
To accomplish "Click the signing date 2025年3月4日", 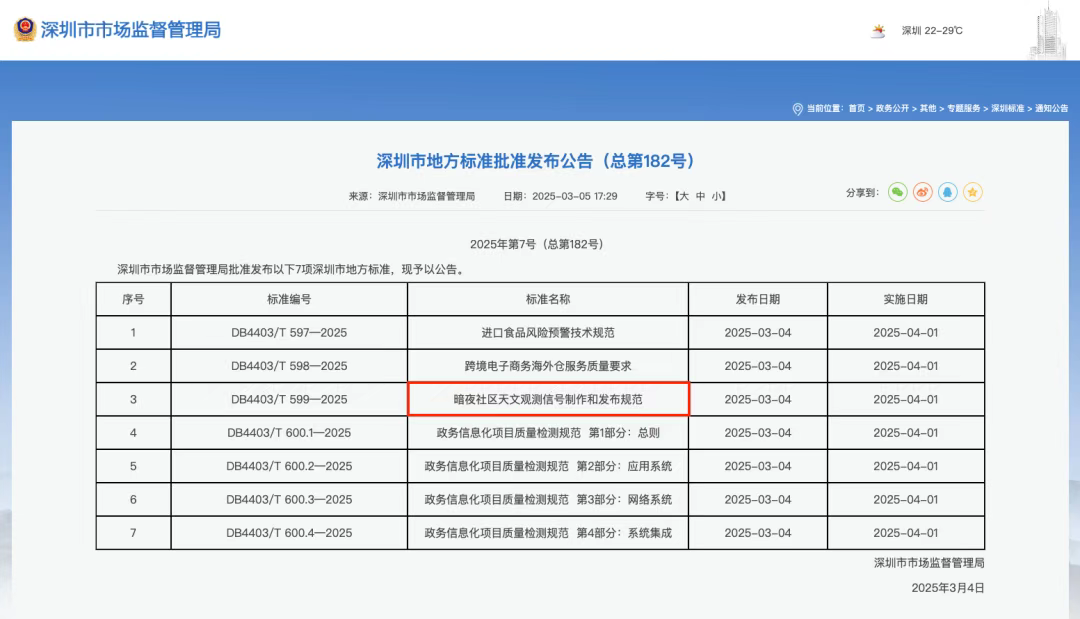I will 948,588.
